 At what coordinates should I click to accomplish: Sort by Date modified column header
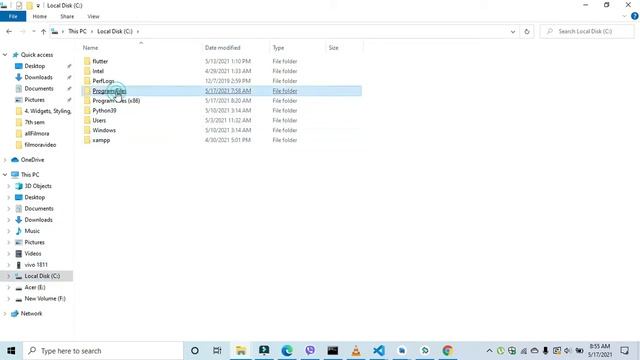coord(222,48)
